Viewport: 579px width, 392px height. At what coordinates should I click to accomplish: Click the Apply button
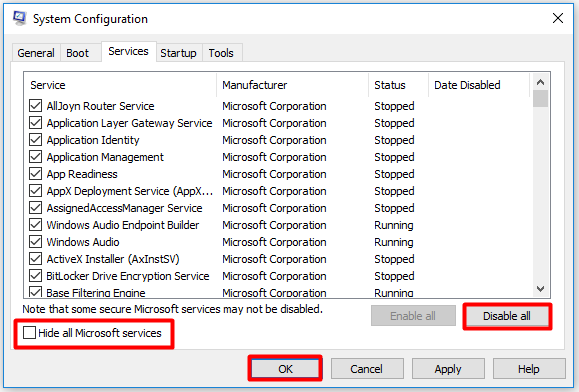[448, 369]
